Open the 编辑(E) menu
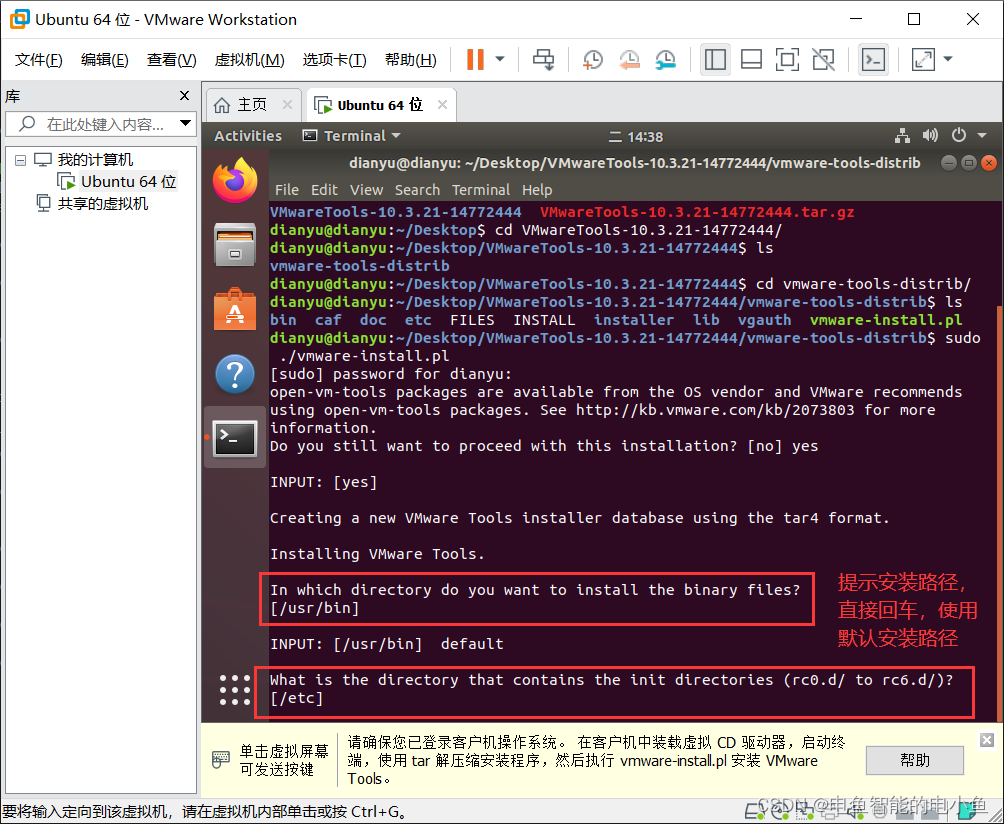Screen dimensions: 1004x824 104,60
